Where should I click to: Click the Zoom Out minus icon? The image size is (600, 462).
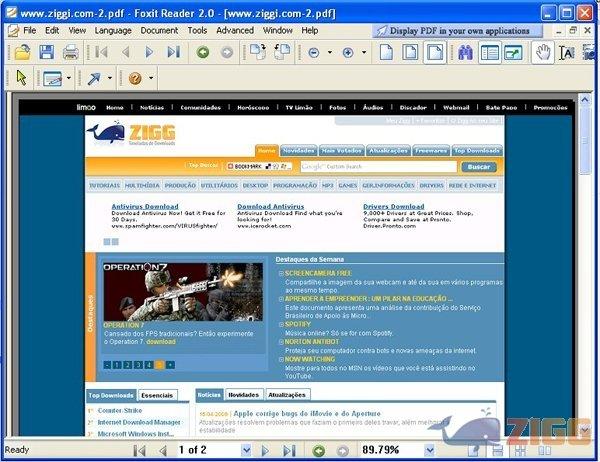[x=314, y=52]
